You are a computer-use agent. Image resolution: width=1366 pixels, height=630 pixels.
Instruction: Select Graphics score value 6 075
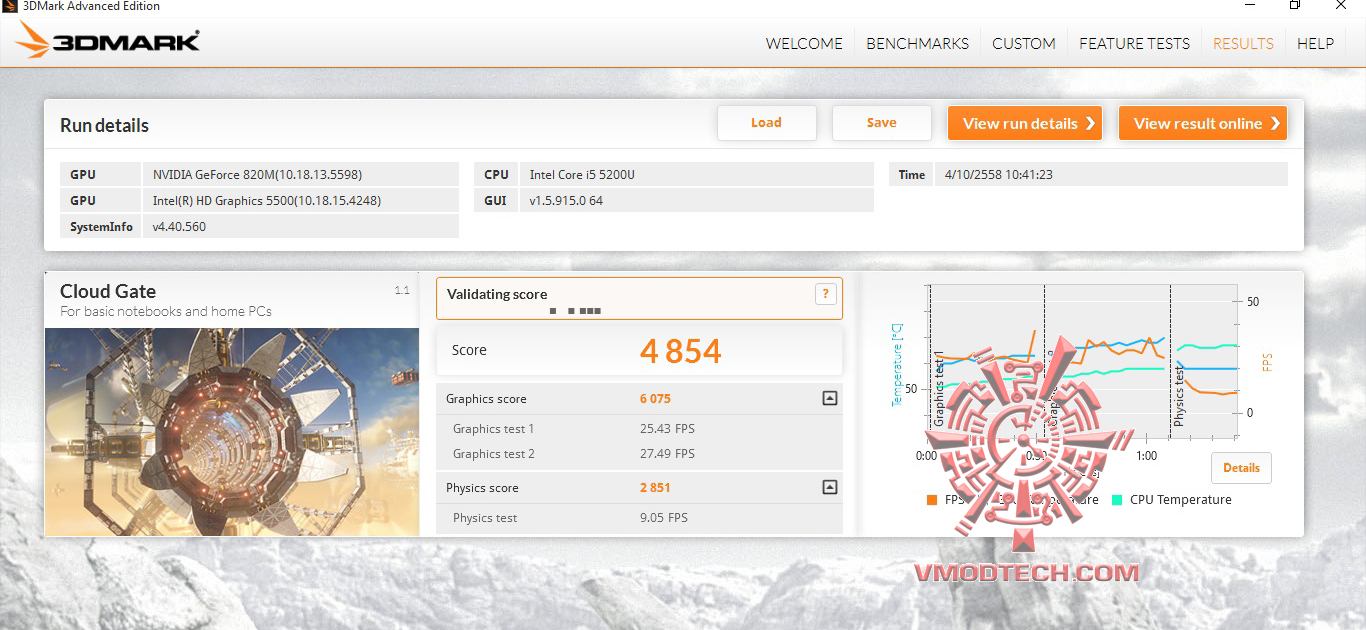(x=655, y=398)
